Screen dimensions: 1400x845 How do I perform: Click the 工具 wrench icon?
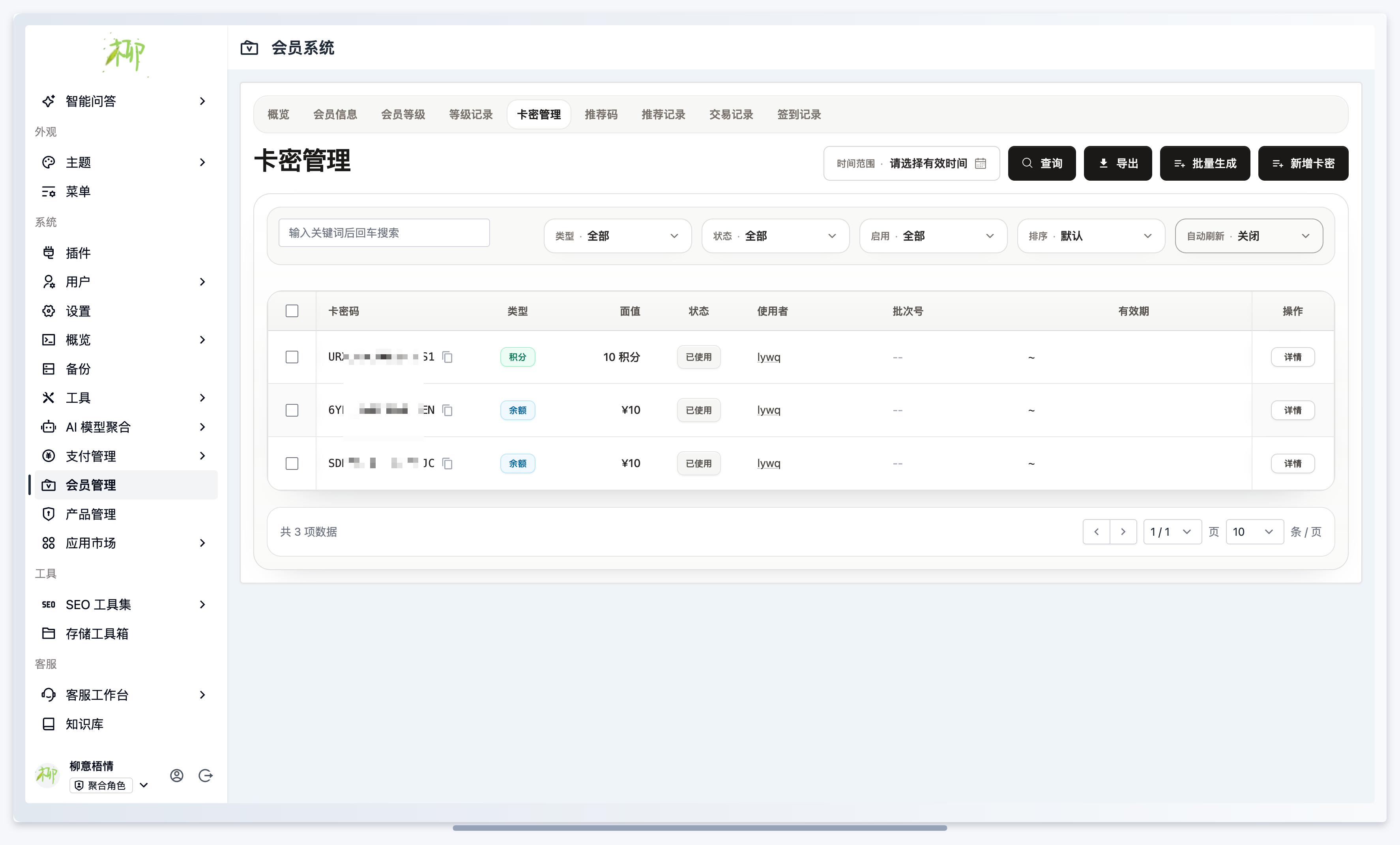49,398
